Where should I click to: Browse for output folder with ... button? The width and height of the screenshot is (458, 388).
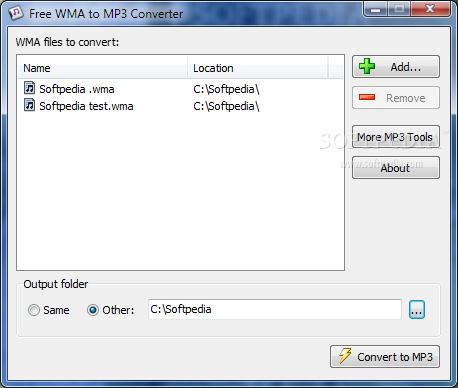[417, 310]
